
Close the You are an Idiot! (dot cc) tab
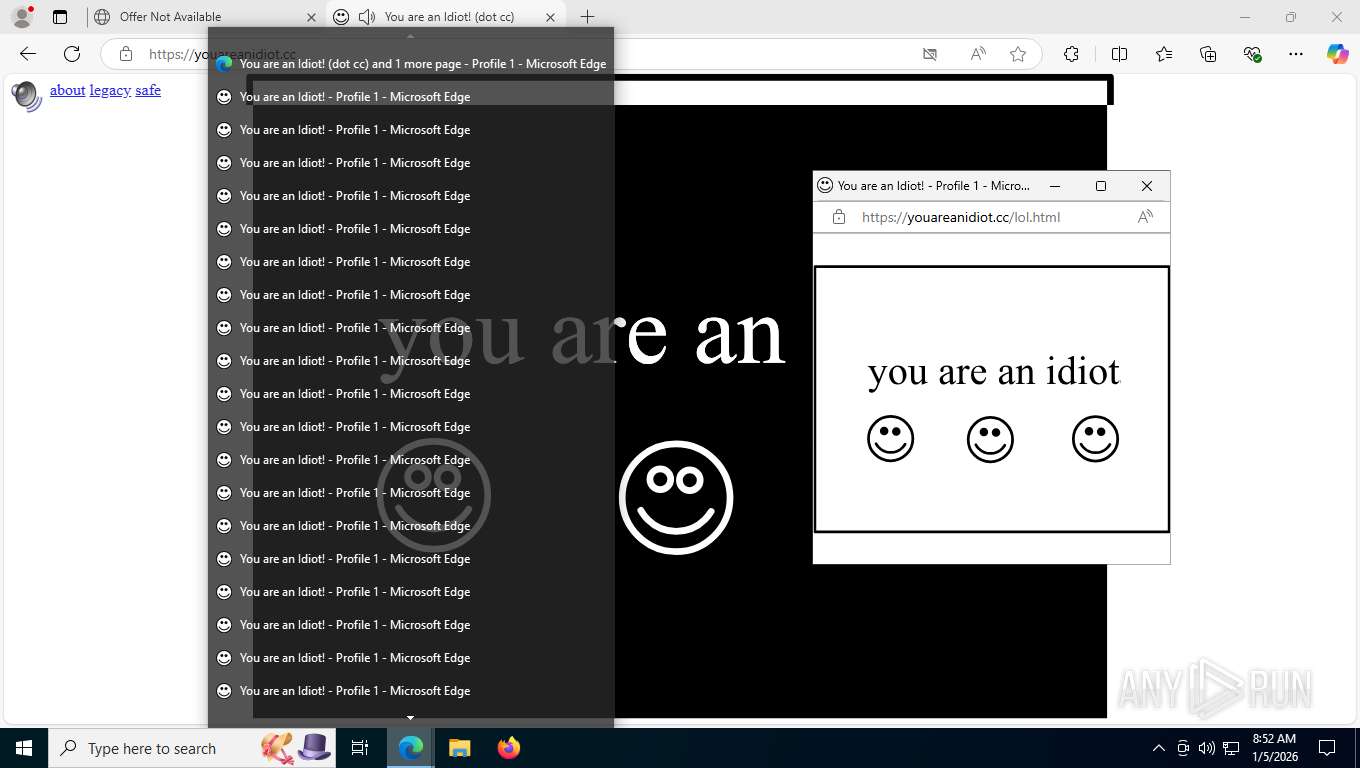550,17
